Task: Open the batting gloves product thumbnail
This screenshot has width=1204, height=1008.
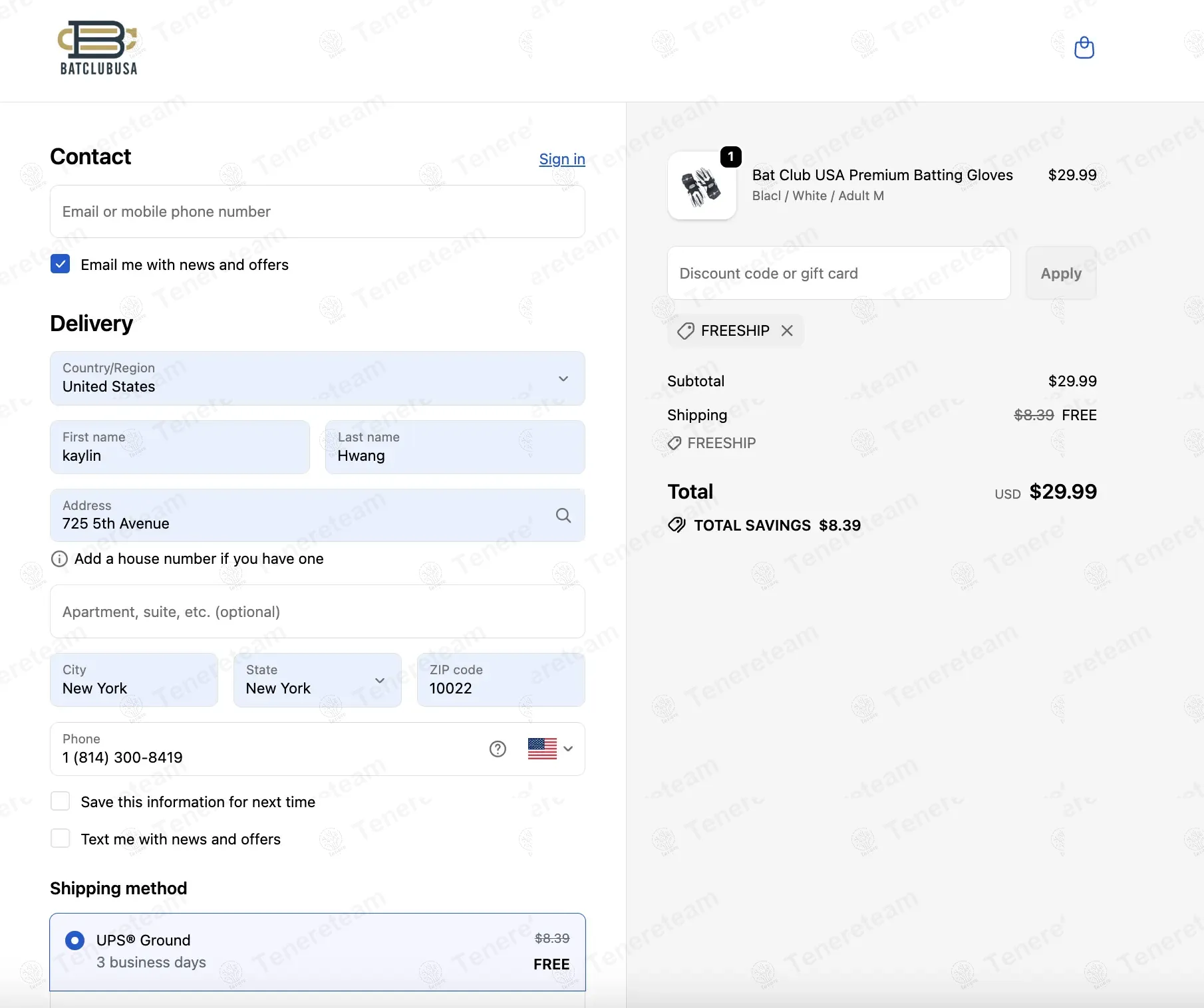Action: [x=702, y=186]
